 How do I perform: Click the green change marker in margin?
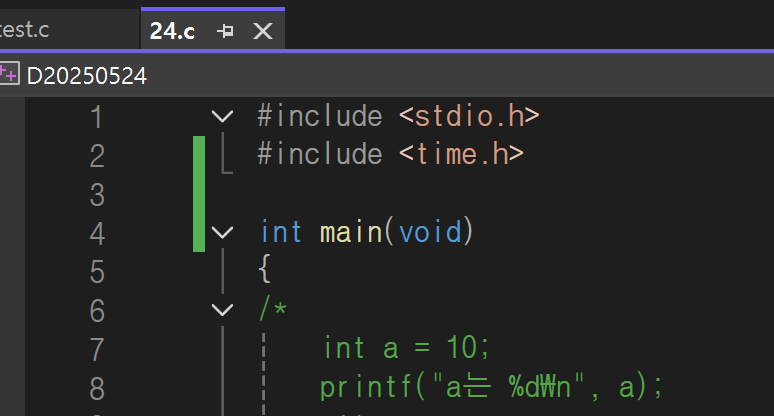[199, 193]
